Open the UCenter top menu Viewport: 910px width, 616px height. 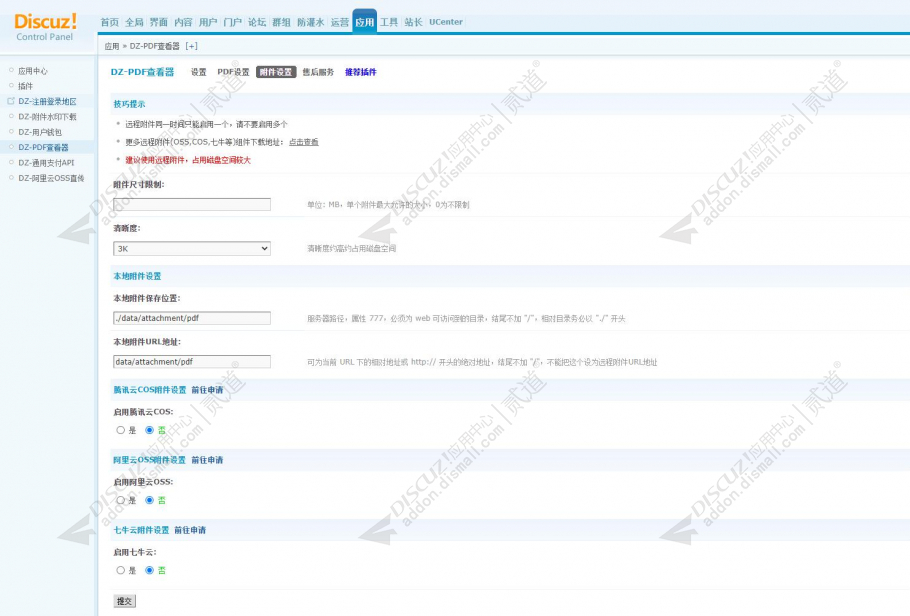pos(446,22)
